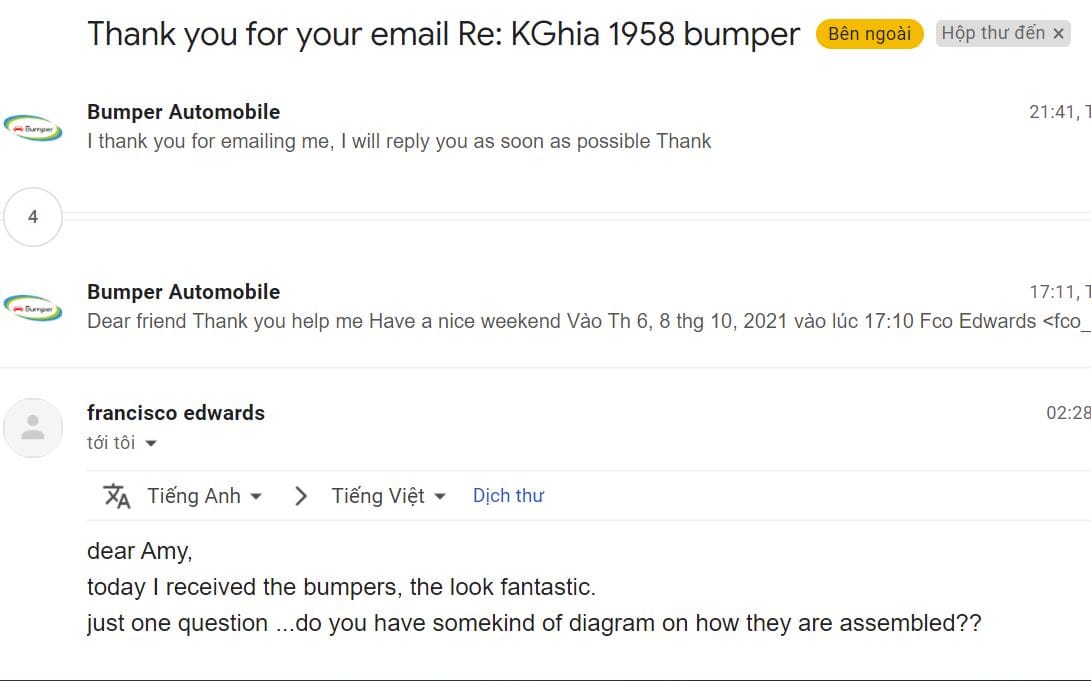Click the Bumper logo avatar on the 17:11 message
1091x681 pixels.
(x=33, y=308)
